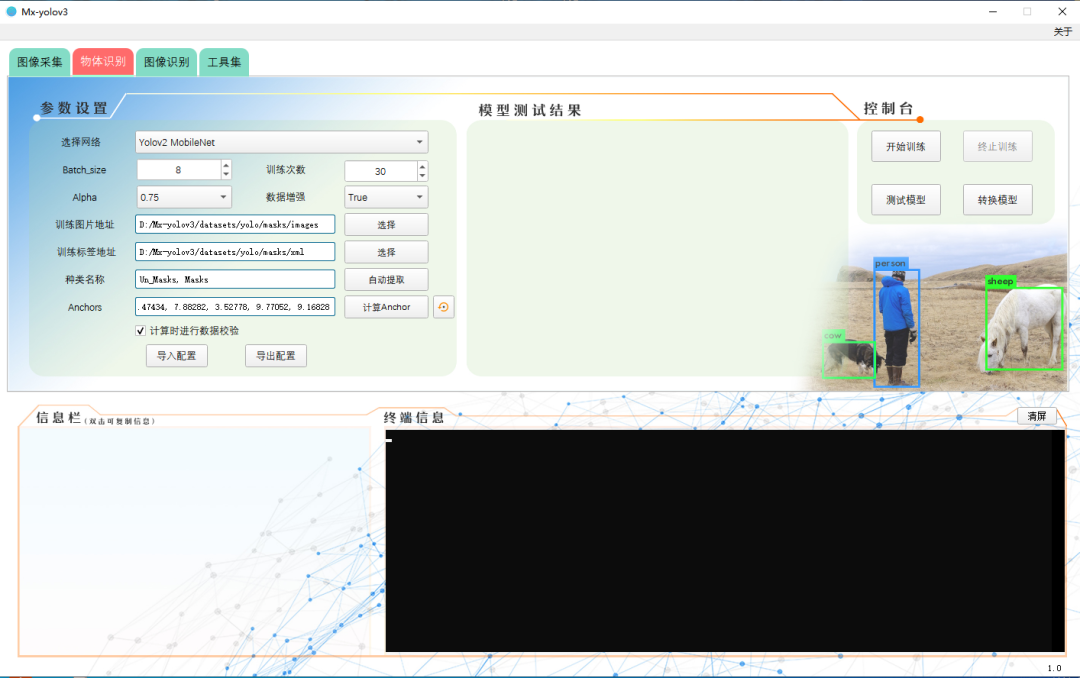Click the 转换模型 button
1080x678 pixels.
click(x=997, y=200)
